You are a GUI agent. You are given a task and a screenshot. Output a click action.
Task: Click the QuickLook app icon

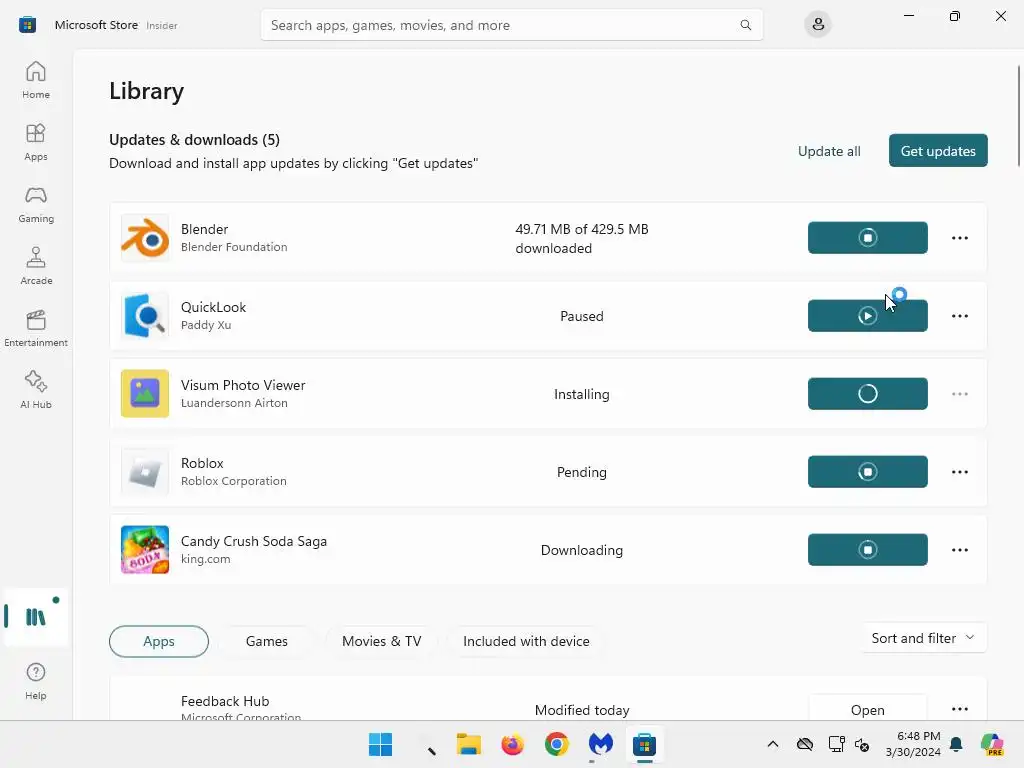click(145, 316)
